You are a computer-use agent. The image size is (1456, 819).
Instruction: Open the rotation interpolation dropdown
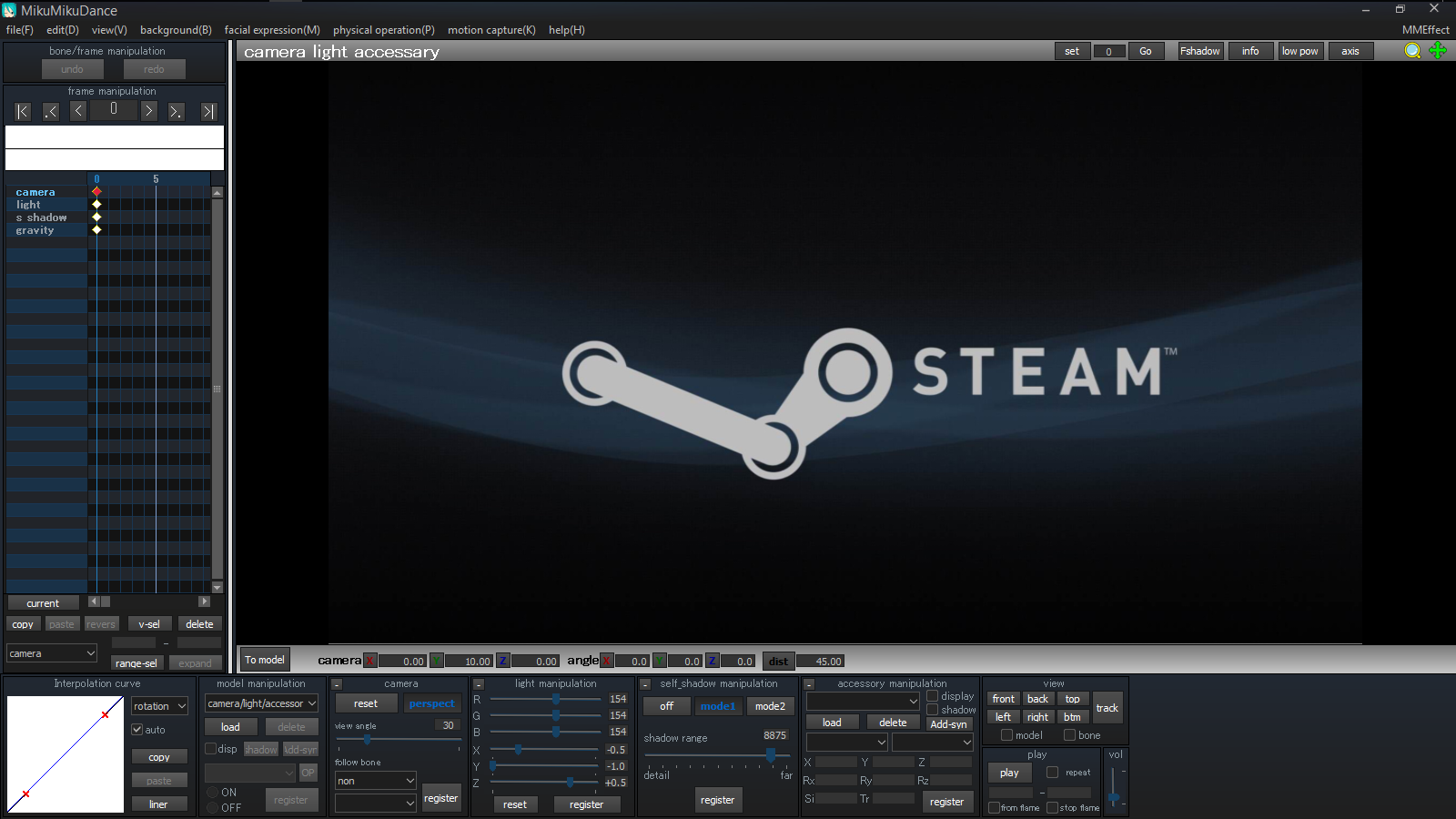coord(159,706)
